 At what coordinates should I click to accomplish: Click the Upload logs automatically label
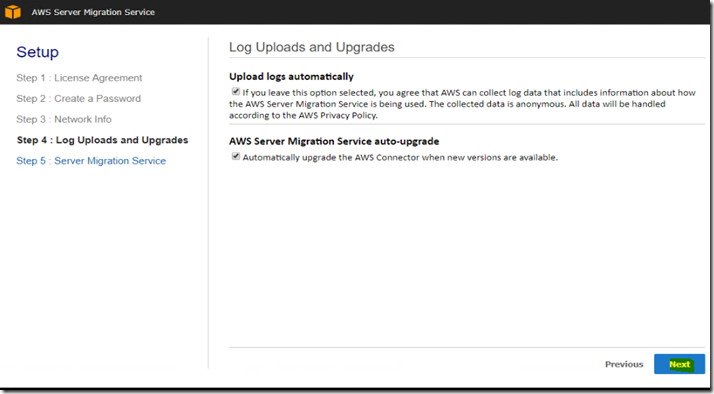coord(291,77)
